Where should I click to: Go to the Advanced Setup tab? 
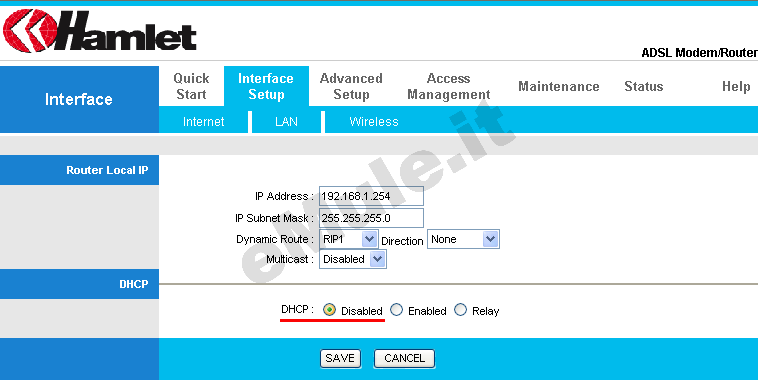351,86
